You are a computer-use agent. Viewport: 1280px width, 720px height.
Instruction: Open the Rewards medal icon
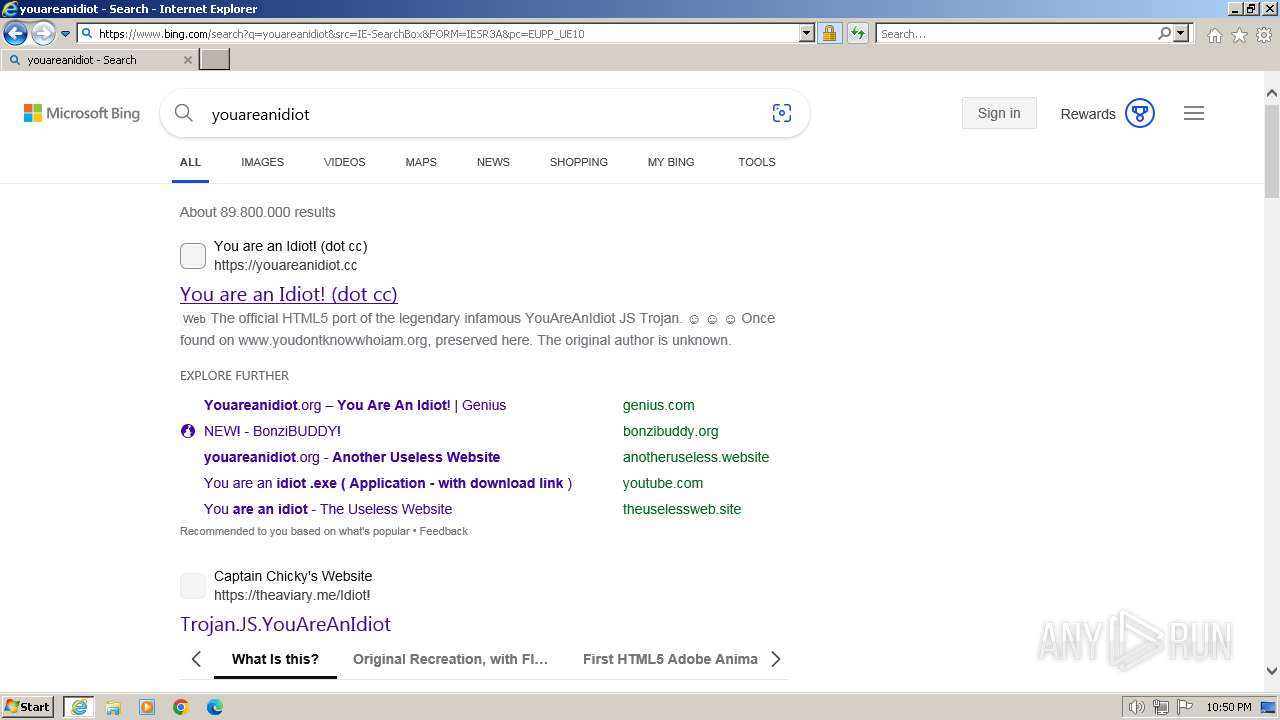(x=1140, y=113)
